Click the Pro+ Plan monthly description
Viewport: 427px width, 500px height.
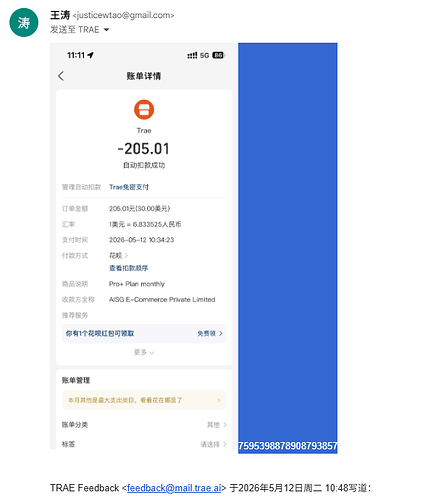tap(137, 284)
